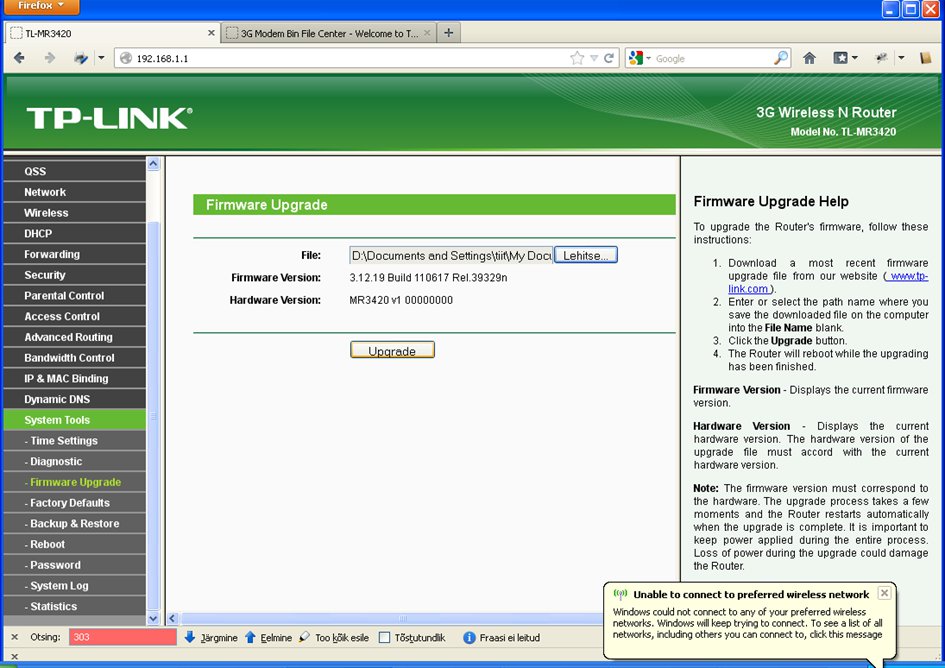Close the 3G Modem Bin File Center tab
The width and height of the screenshot is (945, 668).
coord(427,33)
